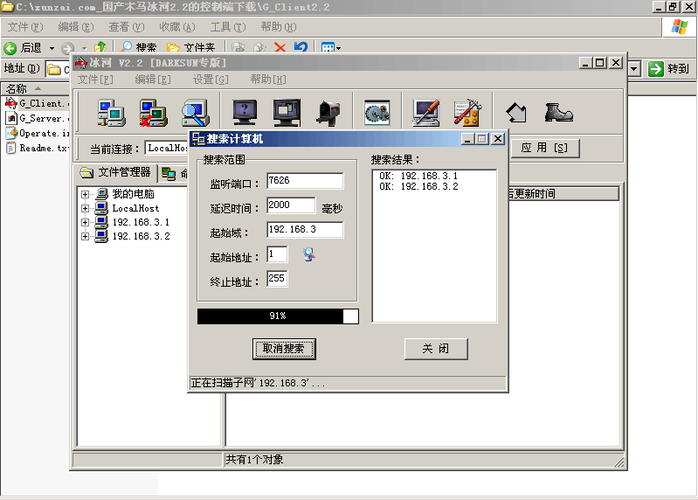
Task: Click 取消搜索 button
Action: click(x=284, y=348)
